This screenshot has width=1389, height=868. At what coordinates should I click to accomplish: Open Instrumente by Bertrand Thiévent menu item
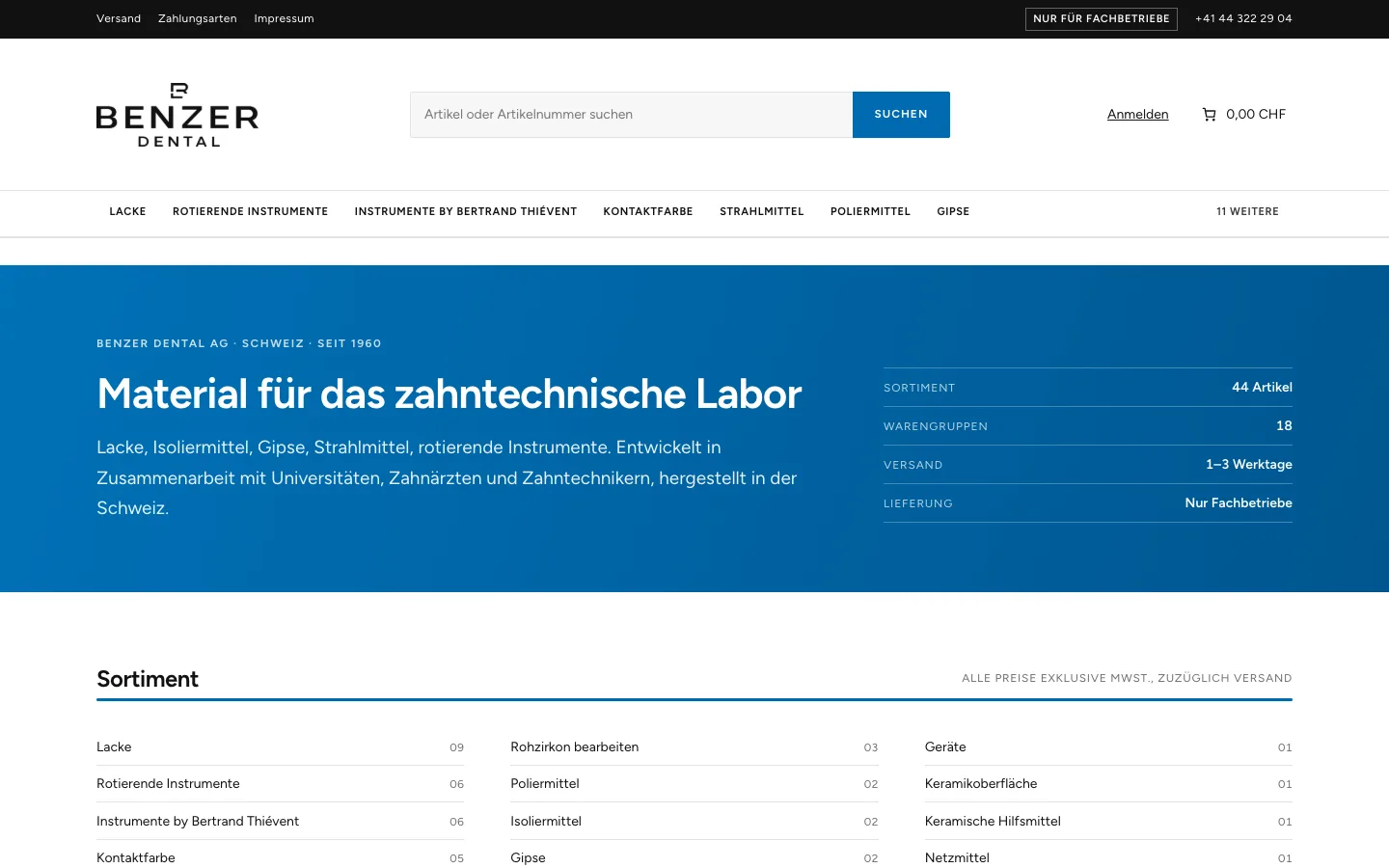[466, 211]
